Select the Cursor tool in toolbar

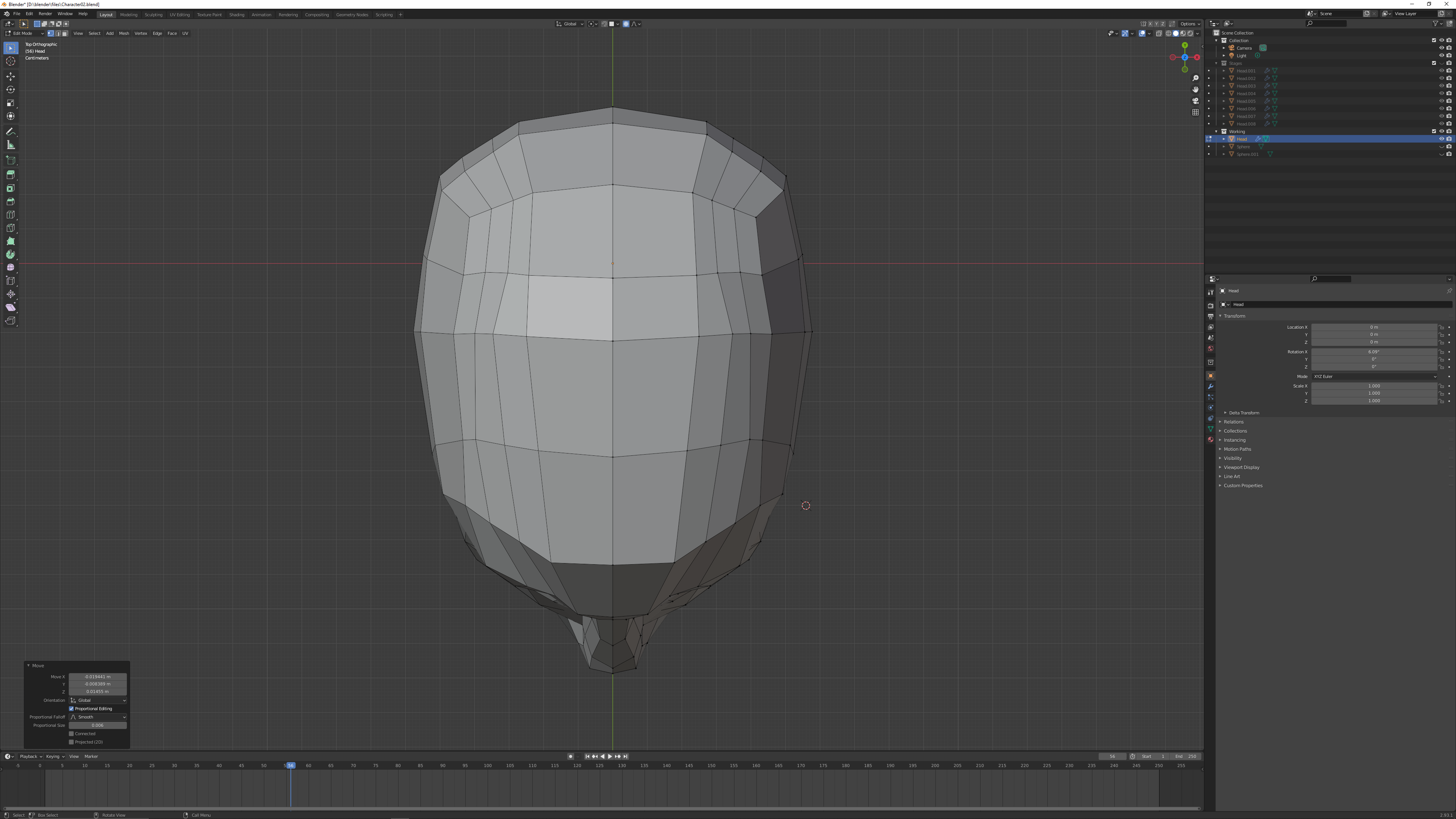coord(11,61)
